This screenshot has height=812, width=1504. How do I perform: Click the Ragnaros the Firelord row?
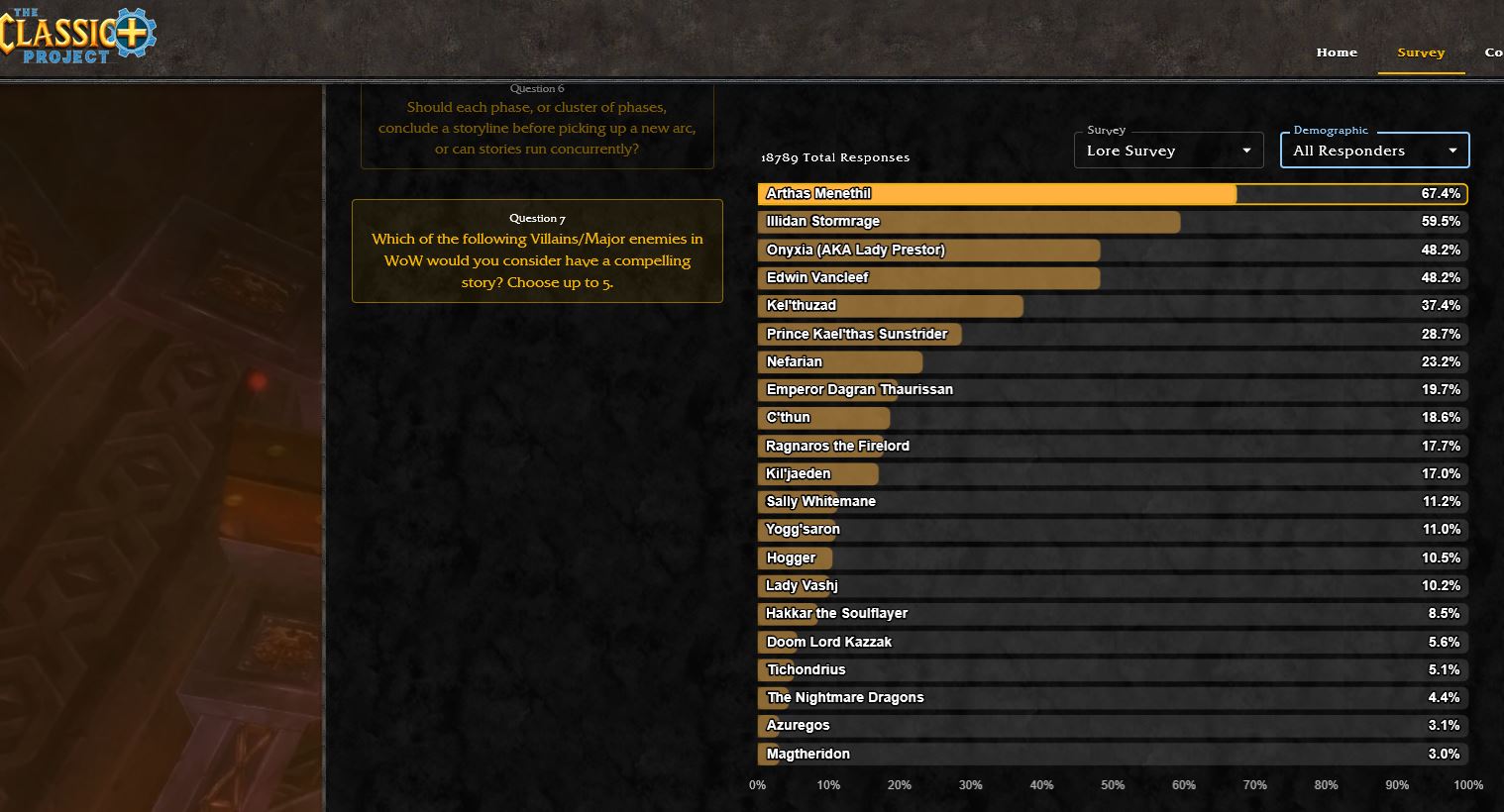click(x=1113, y=446)
